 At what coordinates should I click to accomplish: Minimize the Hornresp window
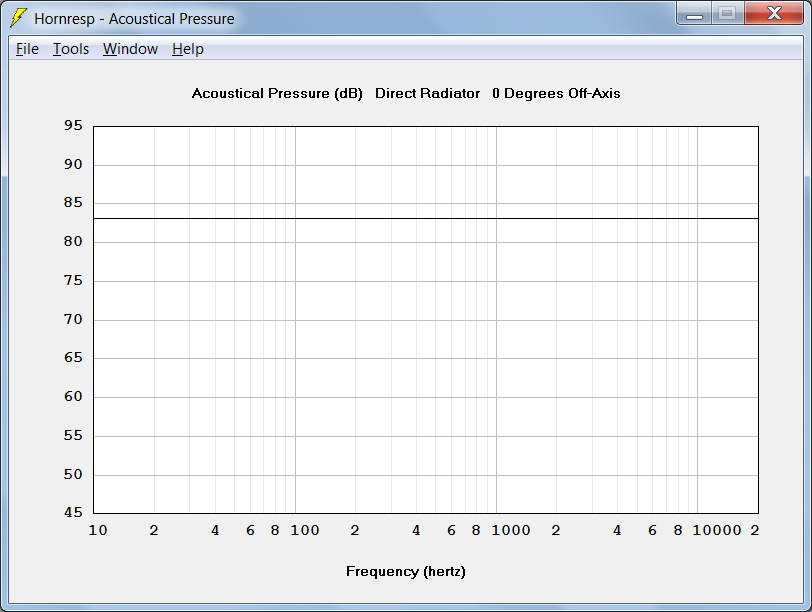click(x=694, y=13)
